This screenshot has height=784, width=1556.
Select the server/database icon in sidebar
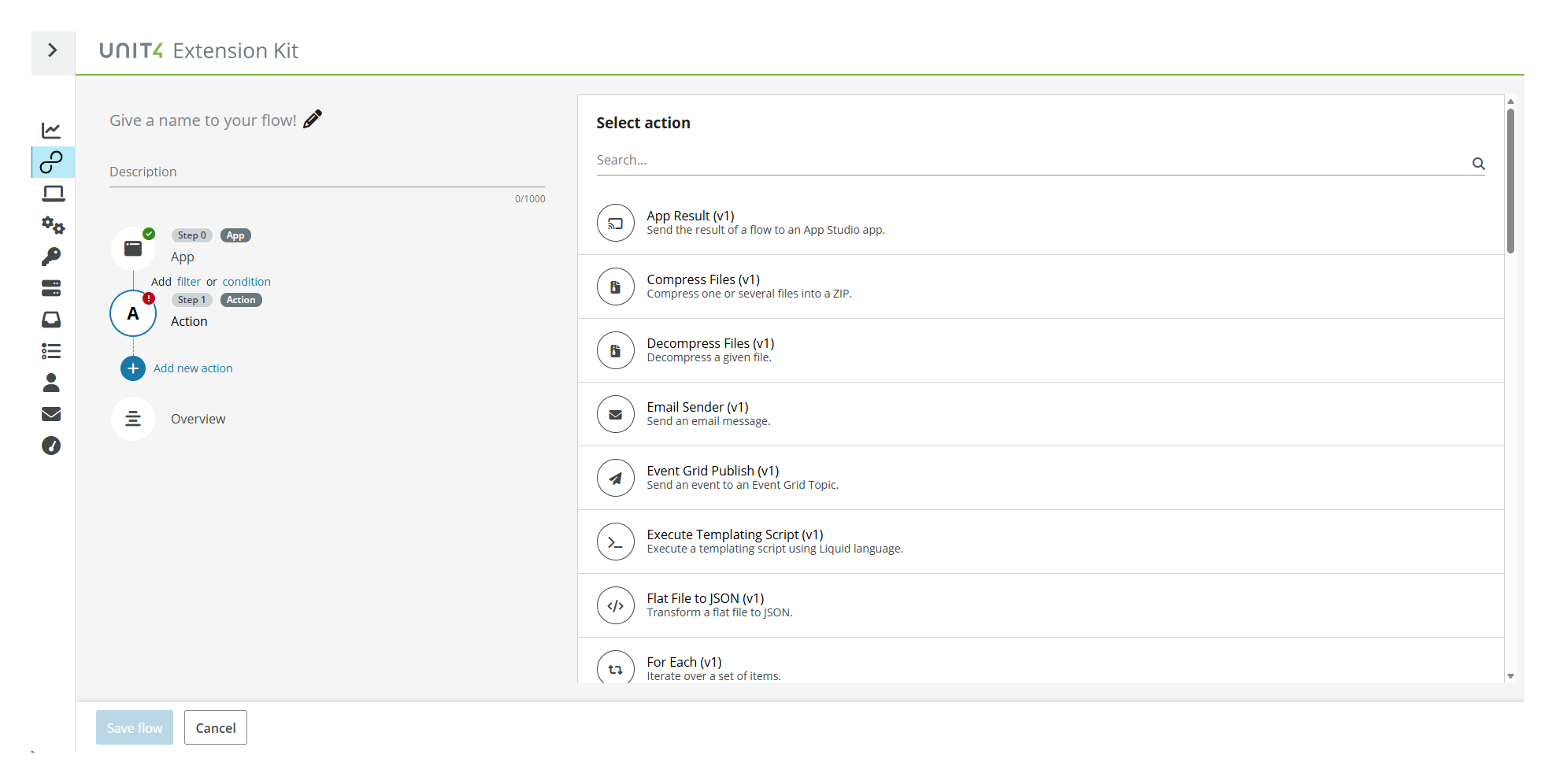click(x=51, y=288)
